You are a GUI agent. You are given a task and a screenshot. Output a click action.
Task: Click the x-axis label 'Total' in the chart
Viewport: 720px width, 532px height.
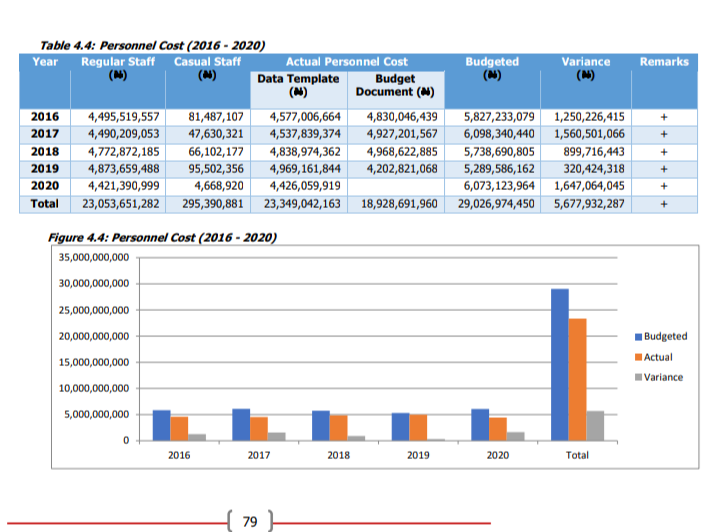[x=577, y=455]
